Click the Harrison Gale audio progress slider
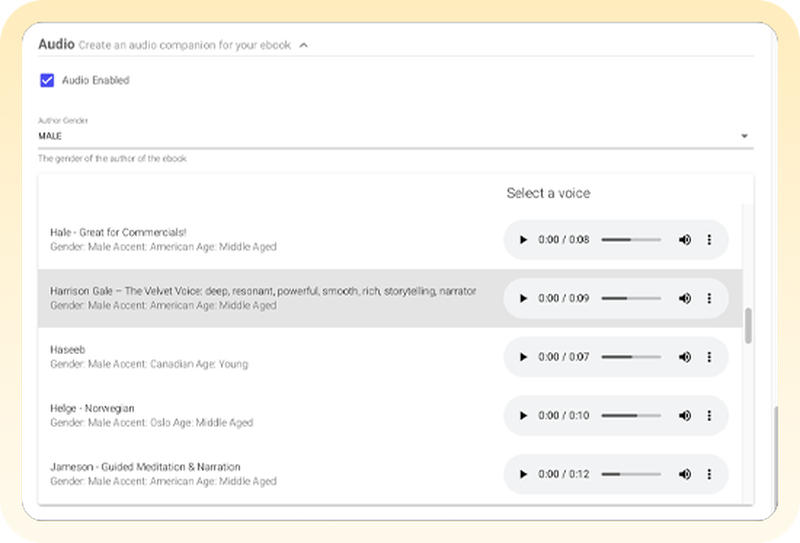 pos(630,298)
